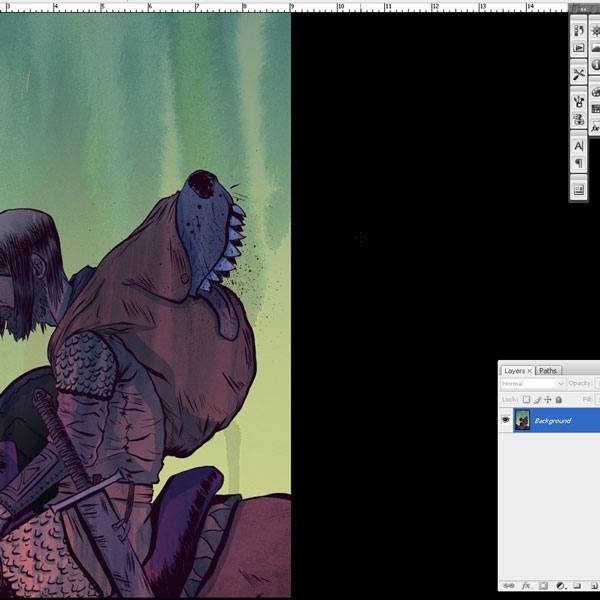Screen dimensions: 600x600
Task: Open the History panel icon
Action: [x=579, y=30]
